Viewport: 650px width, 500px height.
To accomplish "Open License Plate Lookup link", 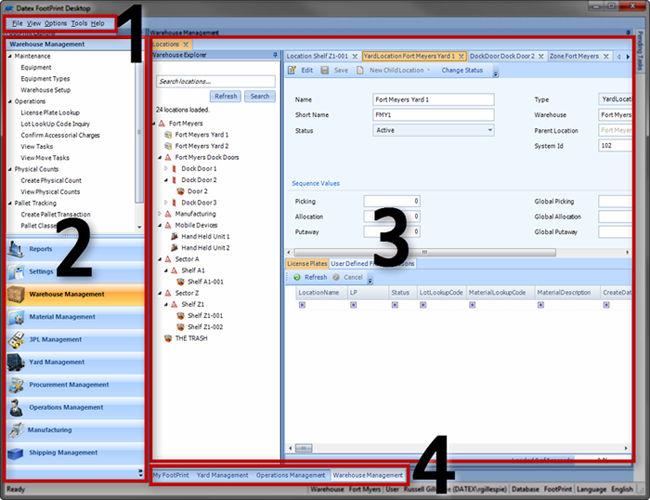I will [50, 112].
